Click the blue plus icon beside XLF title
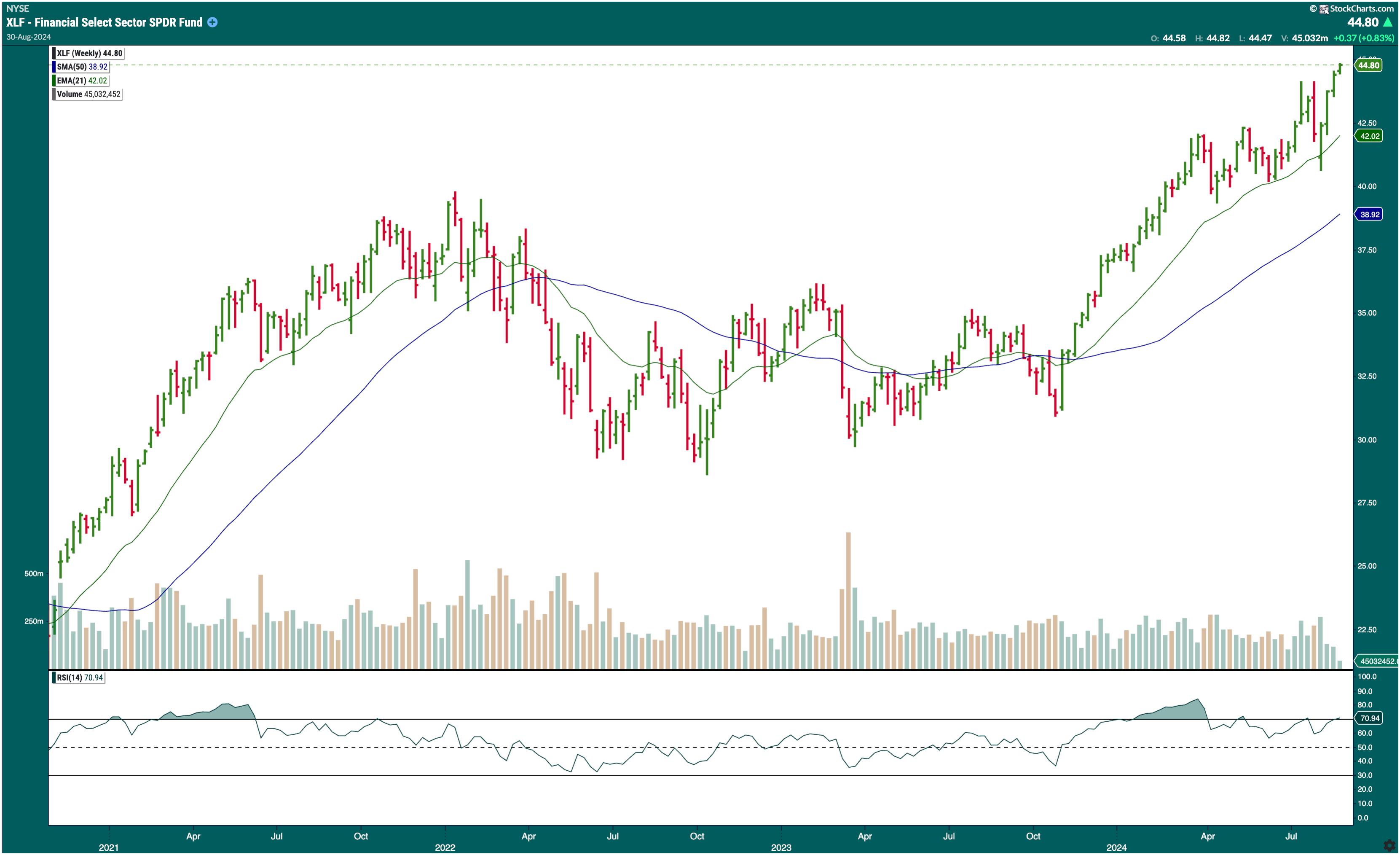Image resolution: width=1400 pixels, height=855 pixels. 212,22
